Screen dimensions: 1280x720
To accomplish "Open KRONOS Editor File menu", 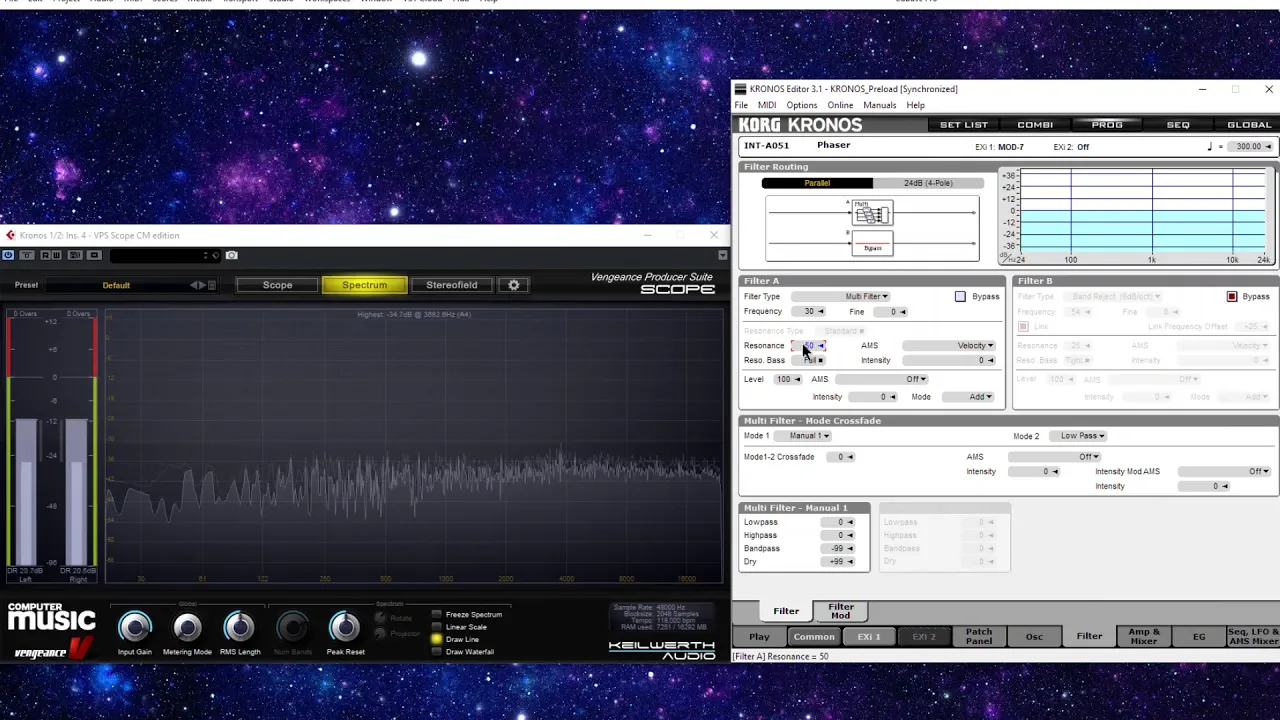I will tap(741, 105).
